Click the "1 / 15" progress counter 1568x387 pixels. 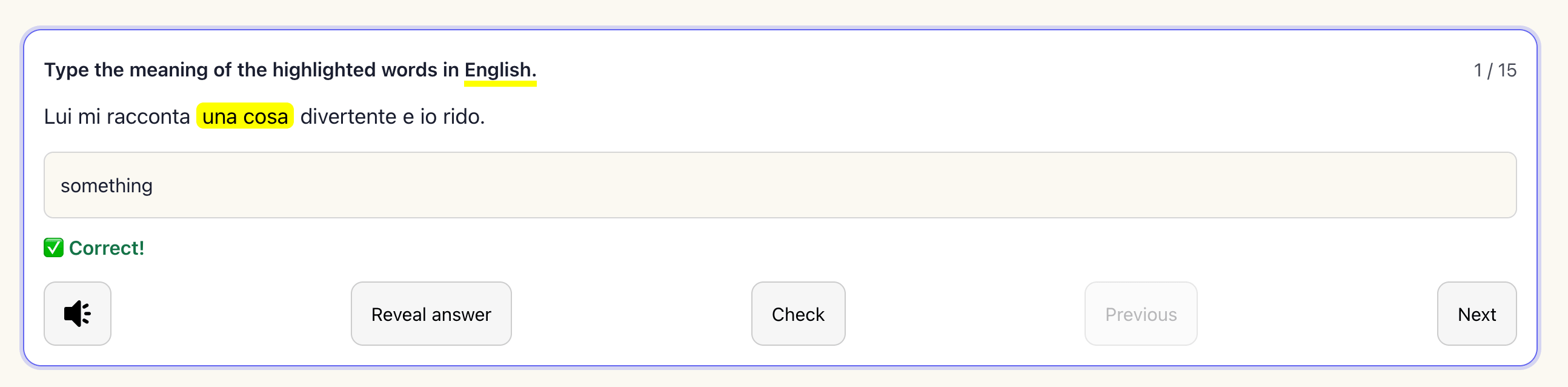(1494, 71)
